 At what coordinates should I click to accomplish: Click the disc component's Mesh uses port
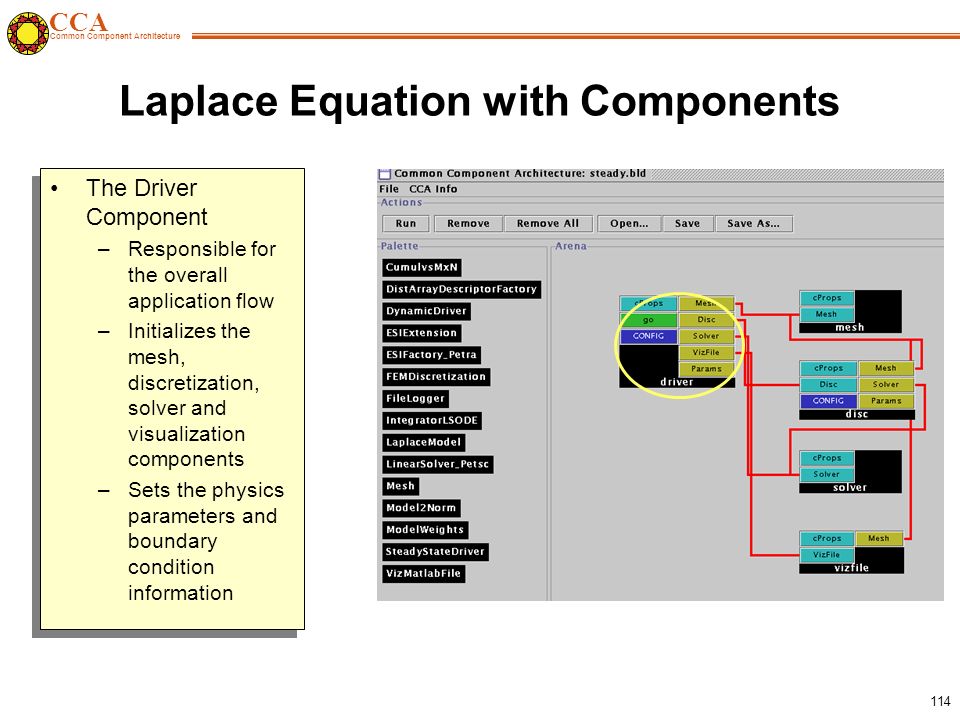tap(886, 368)
